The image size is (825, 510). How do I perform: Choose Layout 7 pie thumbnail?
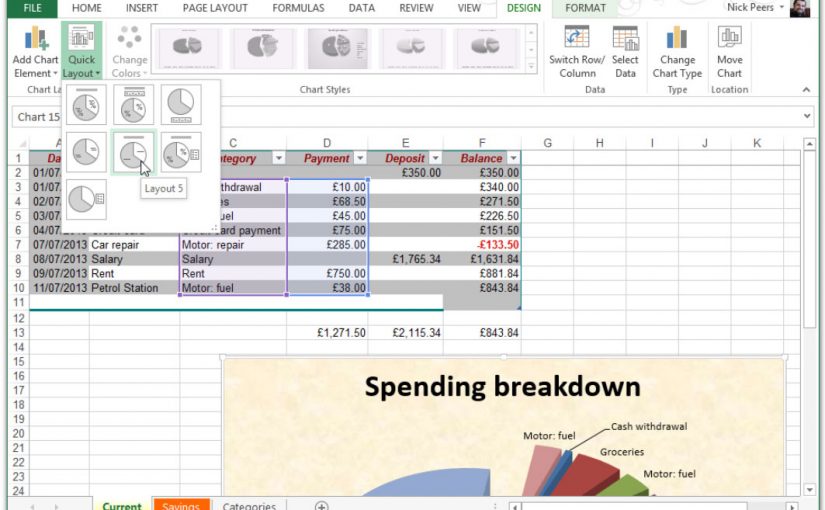click(x=86, y=199)
